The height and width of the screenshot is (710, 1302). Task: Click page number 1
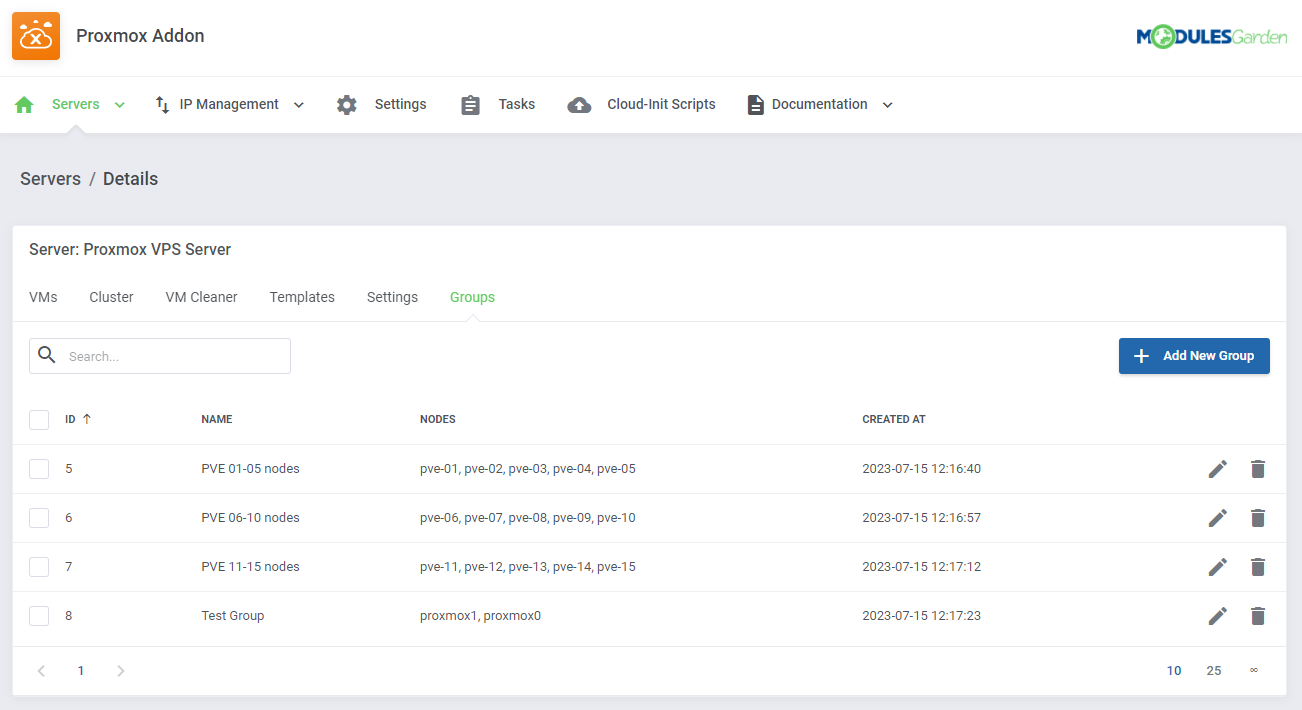[x=81, y=671]
